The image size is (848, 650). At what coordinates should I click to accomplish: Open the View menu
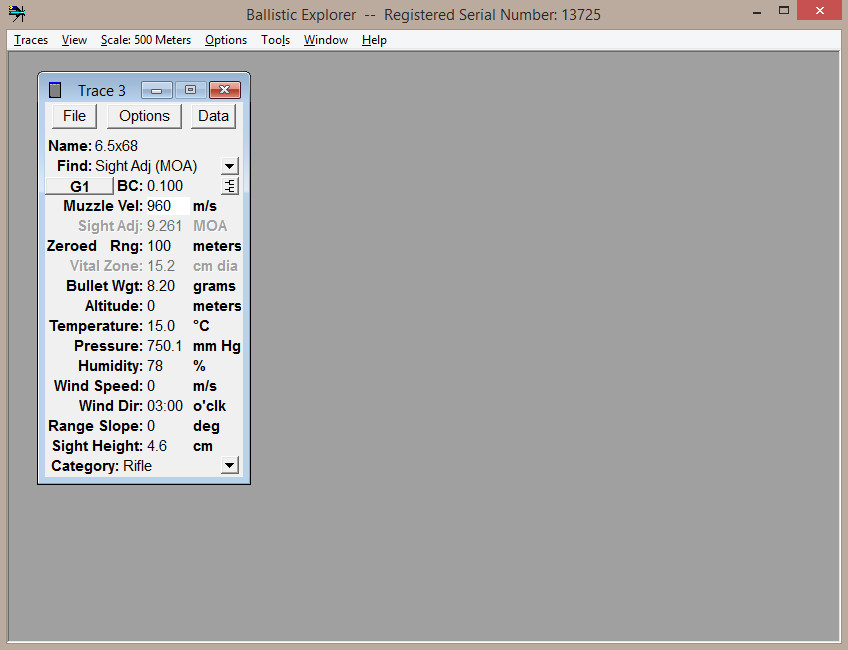pos(74,40)
